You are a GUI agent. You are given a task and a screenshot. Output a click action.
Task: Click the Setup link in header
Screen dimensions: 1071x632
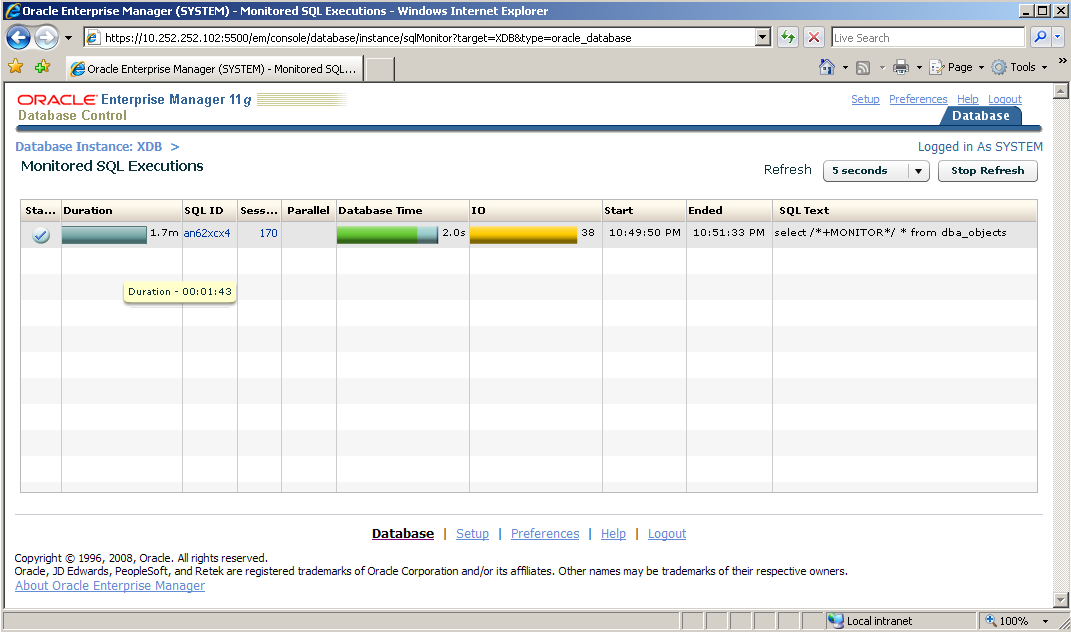click(865, 99)
